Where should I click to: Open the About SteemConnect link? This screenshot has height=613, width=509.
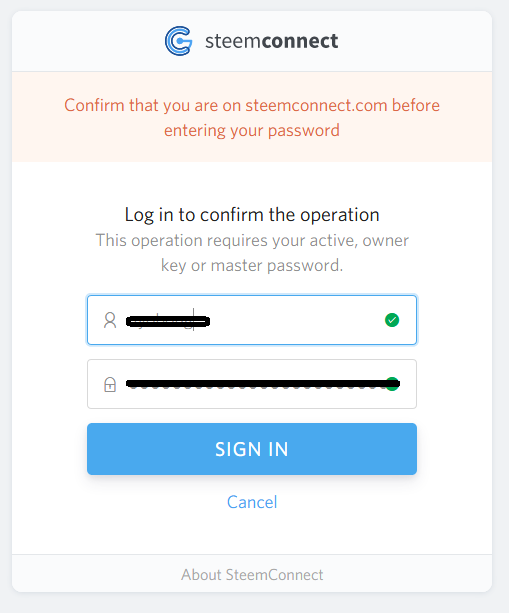pos(252,575)
